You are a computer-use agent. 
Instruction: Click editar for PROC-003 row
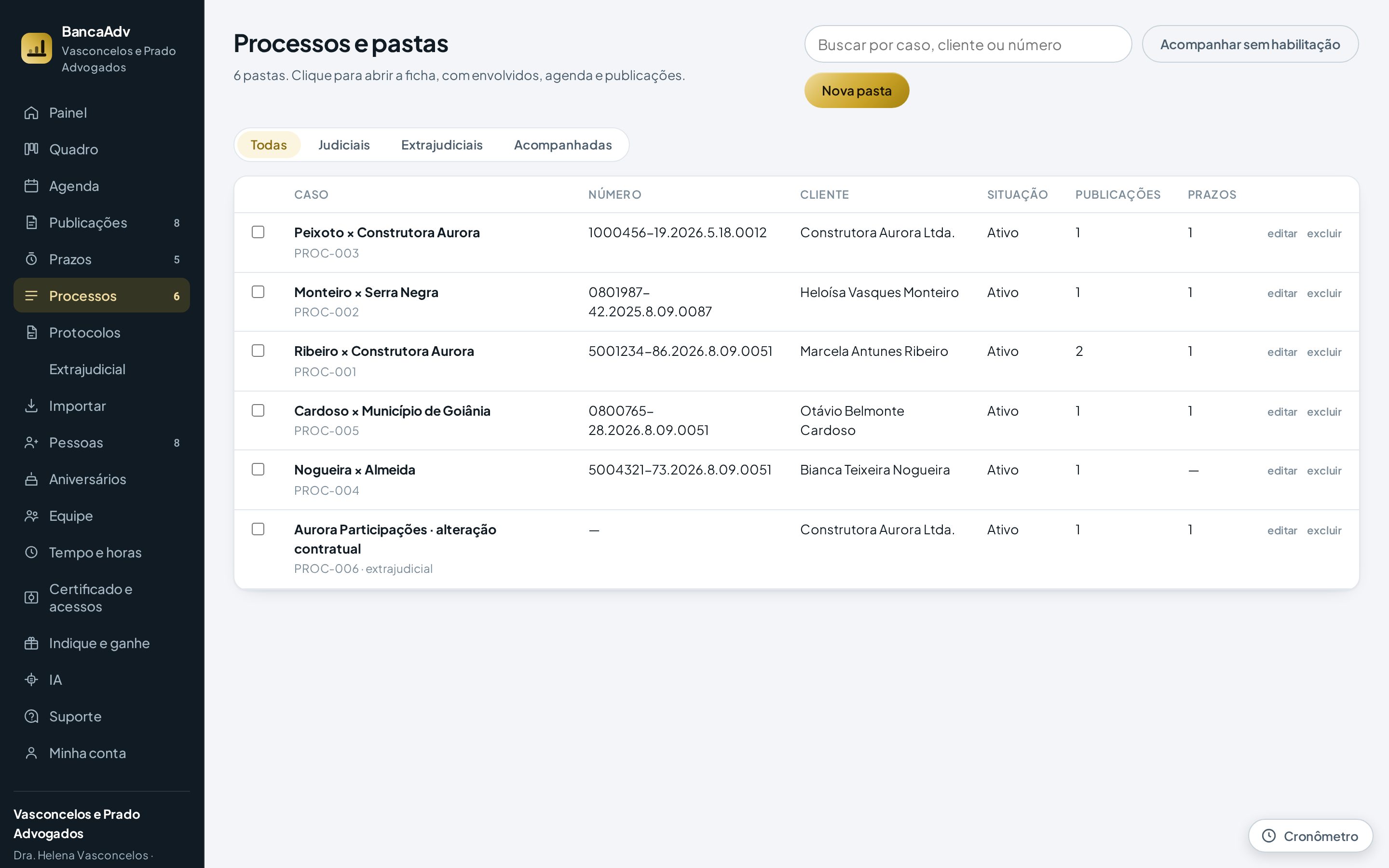1282,233
